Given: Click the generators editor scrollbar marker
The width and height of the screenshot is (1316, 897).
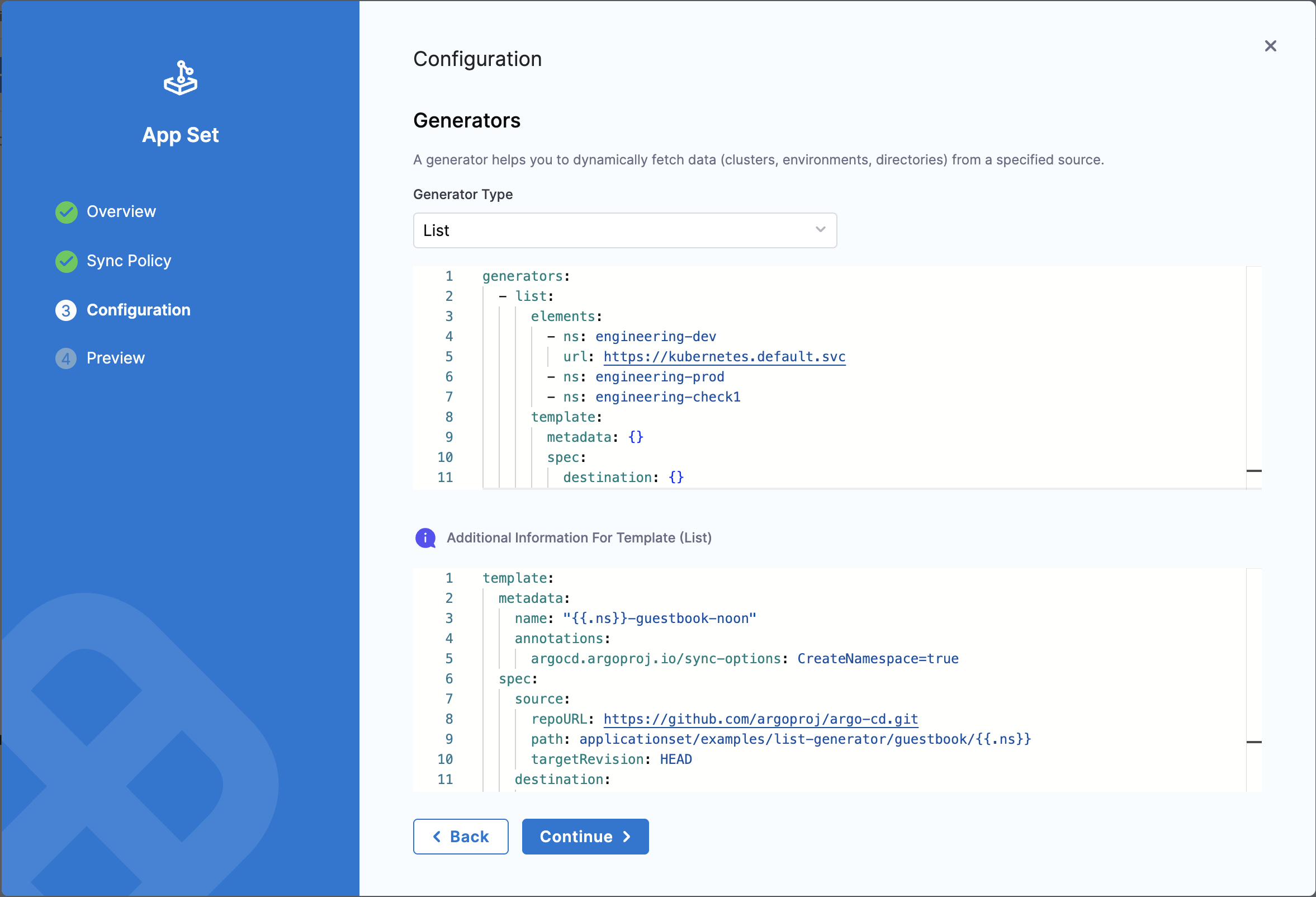Looking at the screenshot, I should 1254,470.
